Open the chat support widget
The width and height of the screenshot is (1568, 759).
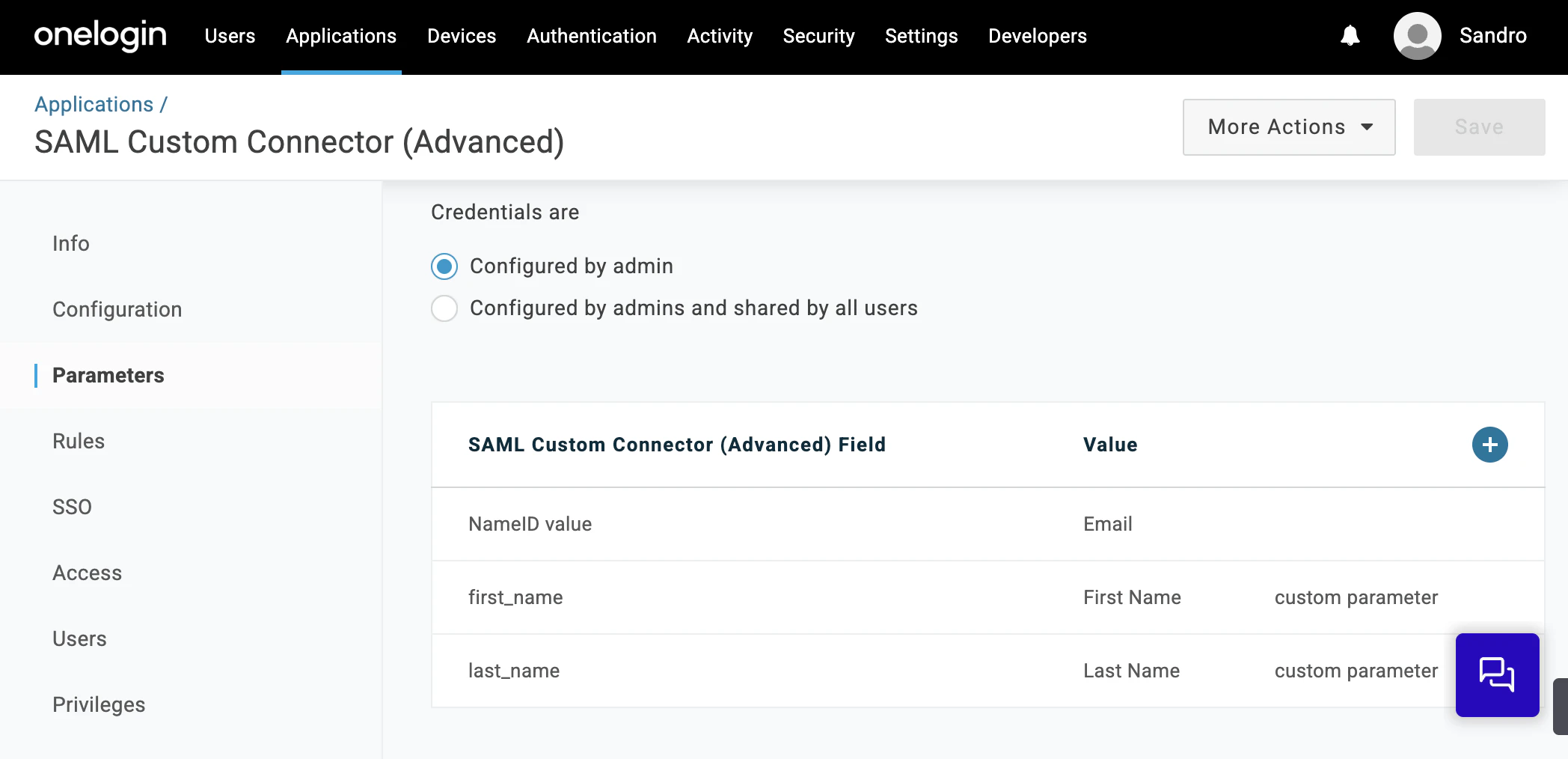pos(1497,674)
